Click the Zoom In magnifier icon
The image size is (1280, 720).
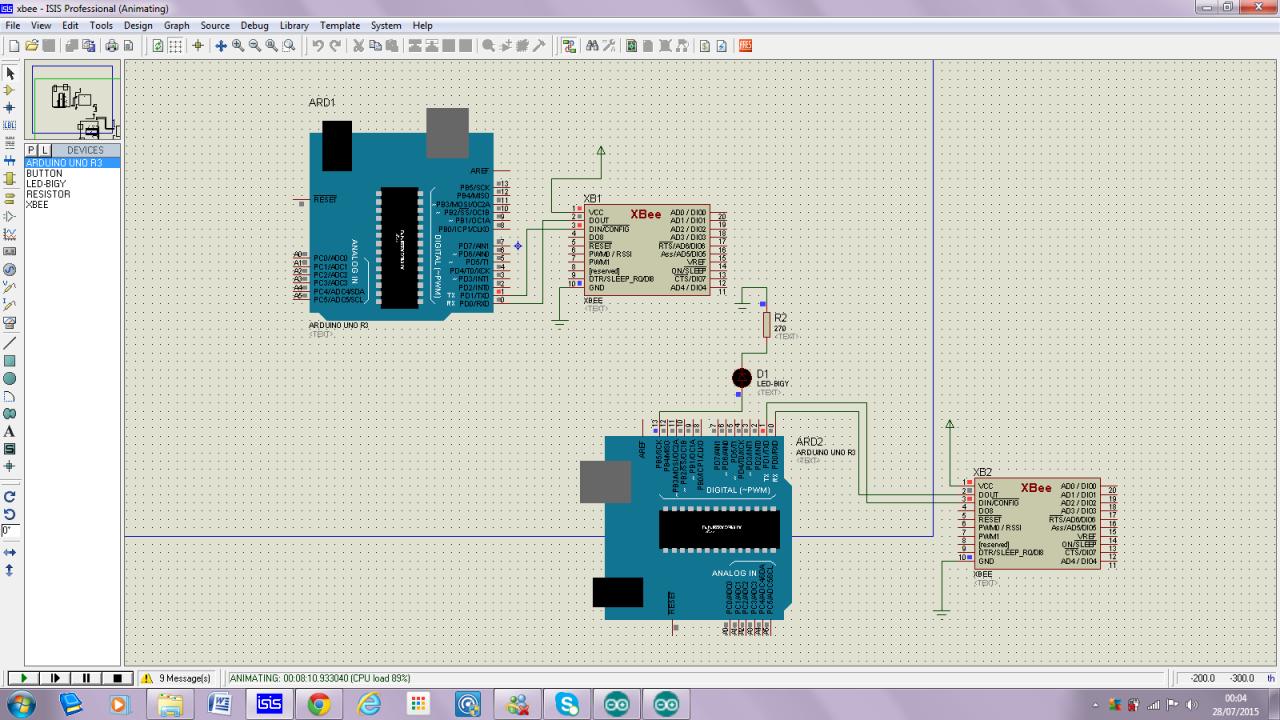238,46
